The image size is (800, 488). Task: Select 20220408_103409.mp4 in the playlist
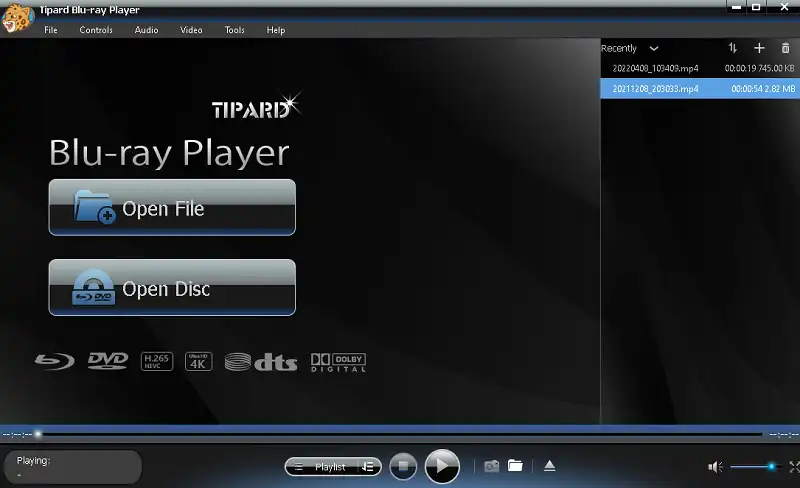pyautogui.click(x=656, y=68)
